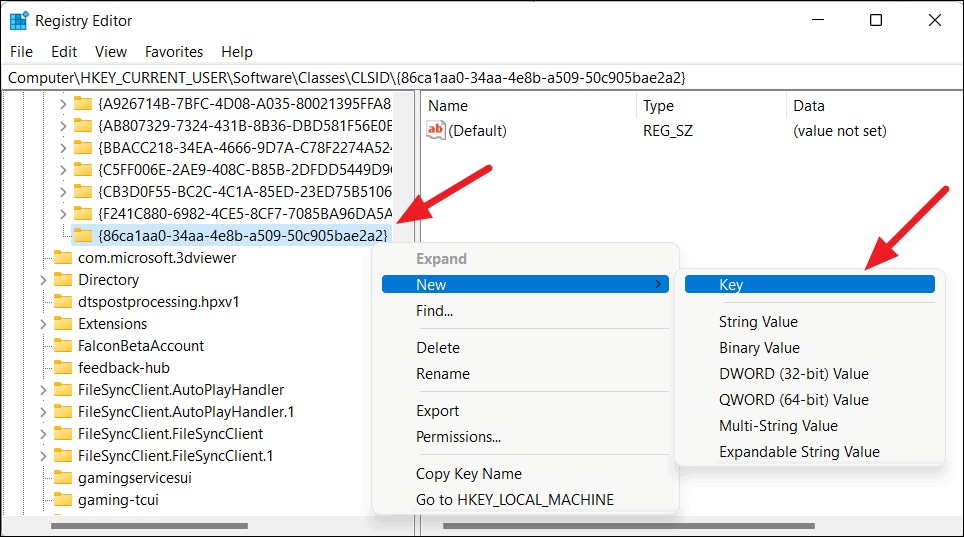Click folder icon of gaming-tcui
Screen dimensions: 964x537
(63, 499)
